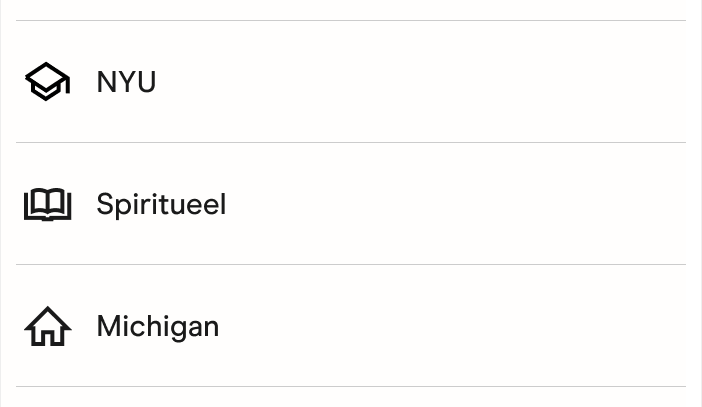Select the Michigan text label

pyautogui.click(x=157, y=326)
